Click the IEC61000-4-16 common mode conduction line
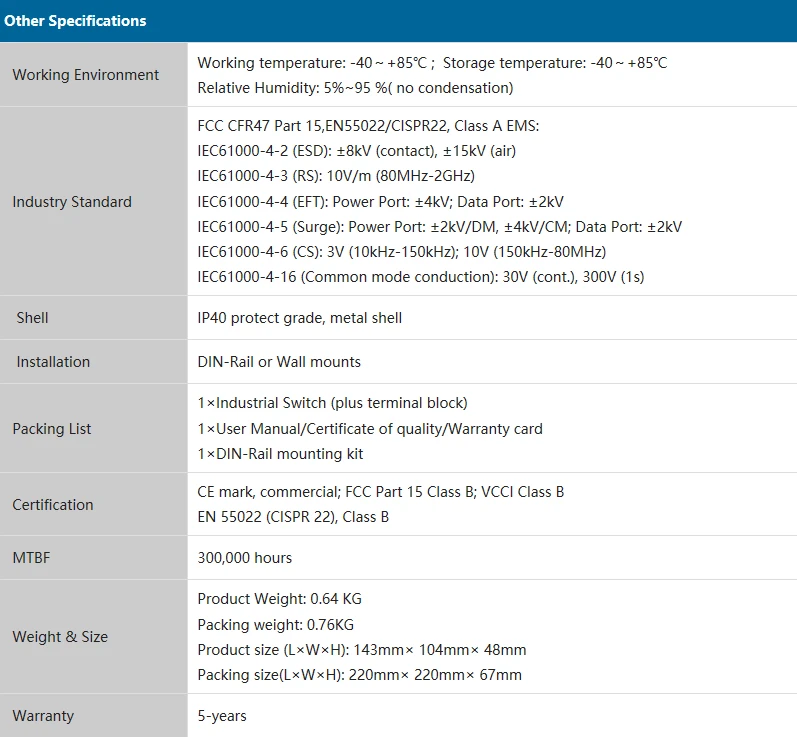 click(420, 277)
